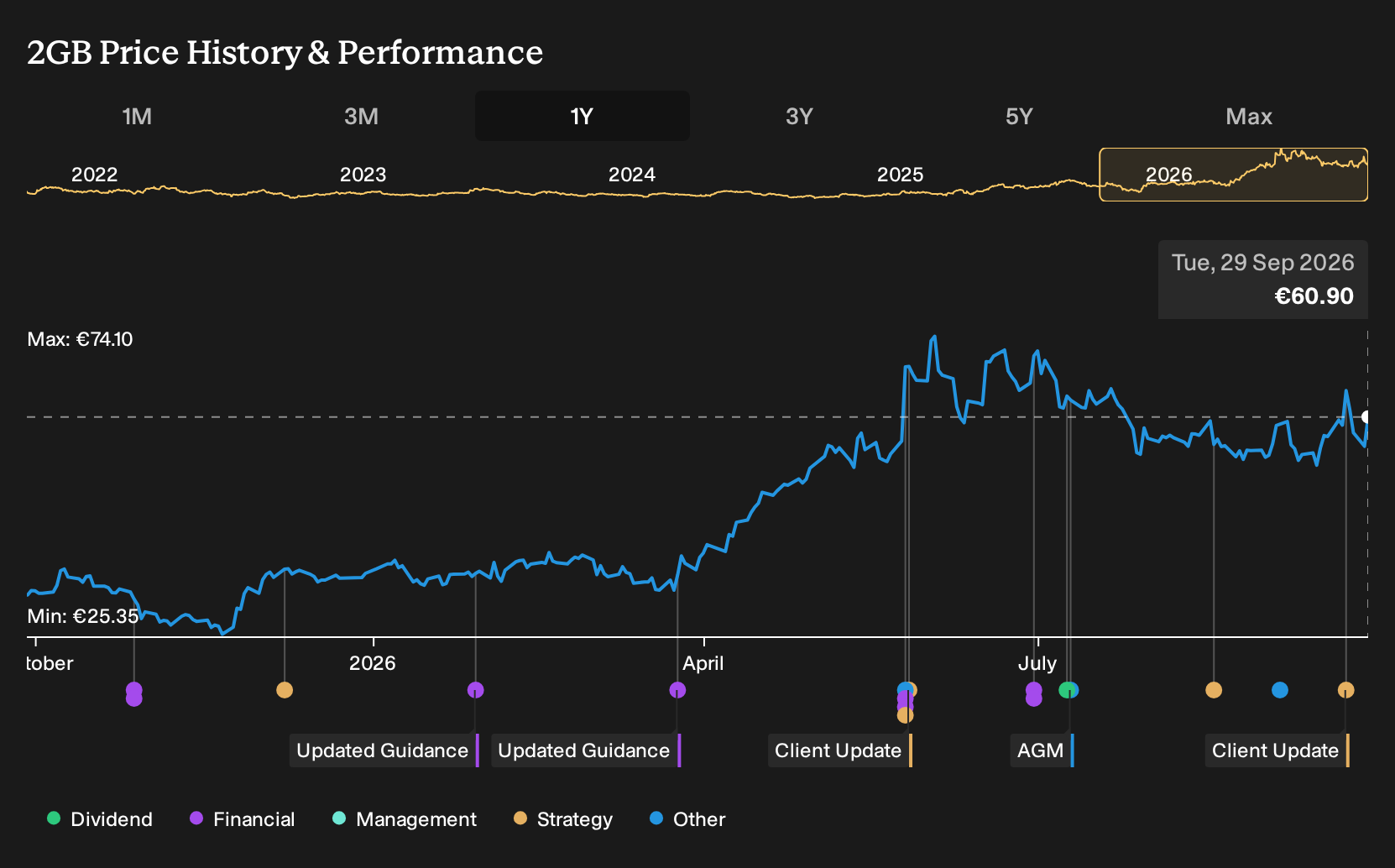Click the lone blue Other marker in September
This screenshot has height=868, width=1395.
pyautogui.click(x=1280, y=690)
